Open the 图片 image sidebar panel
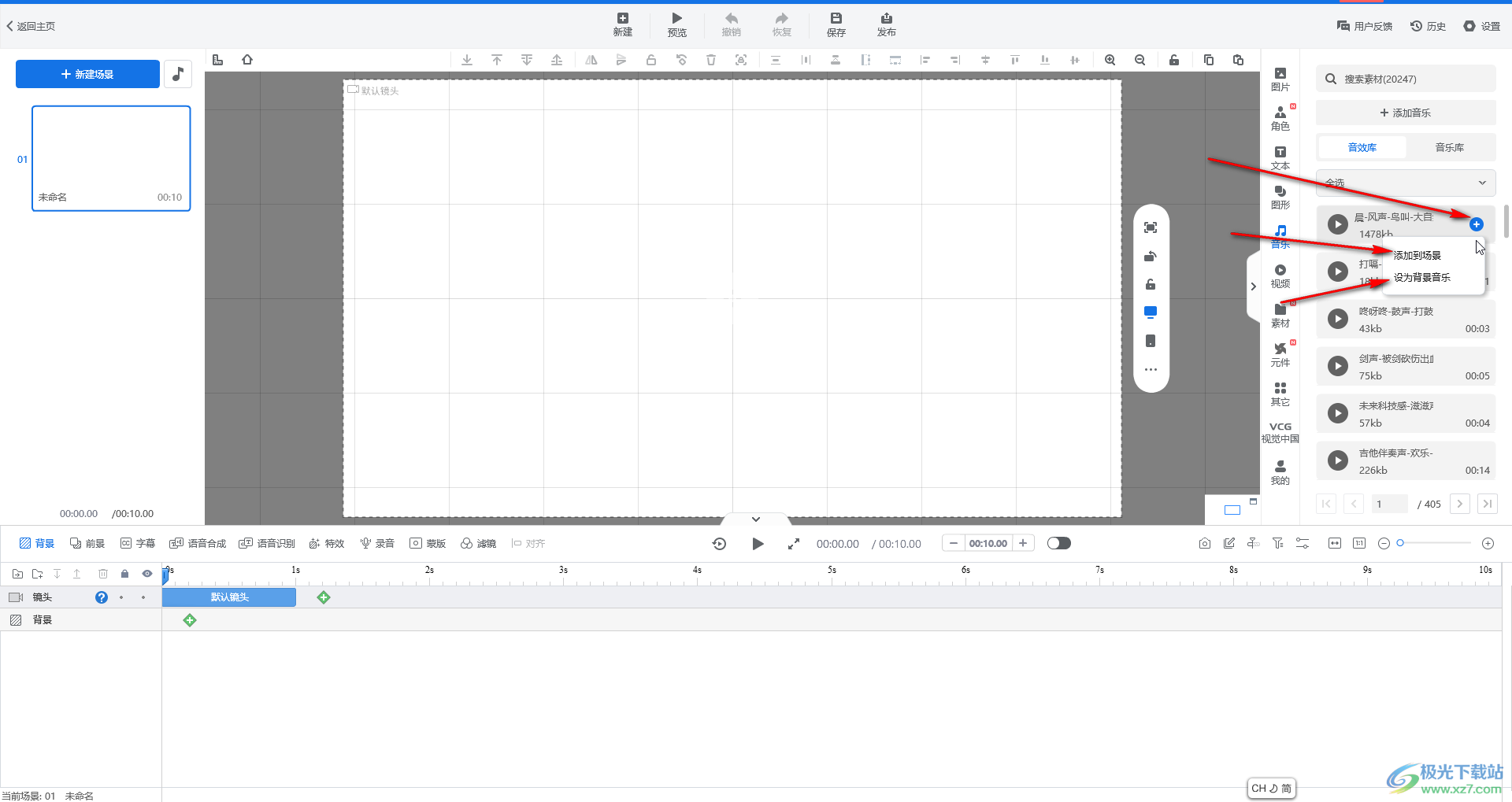1512x802 pixels. pos(1280,79)
